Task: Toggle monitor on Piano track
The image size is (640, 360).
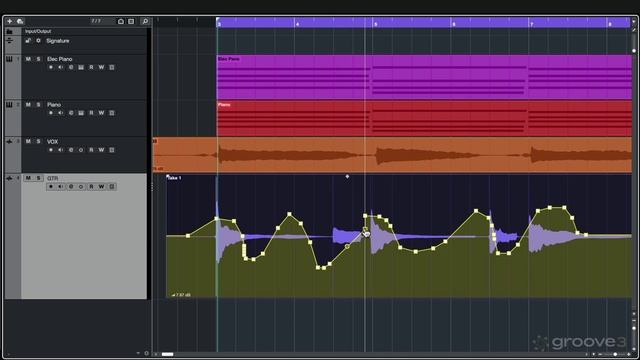Action: click(61, 113)
